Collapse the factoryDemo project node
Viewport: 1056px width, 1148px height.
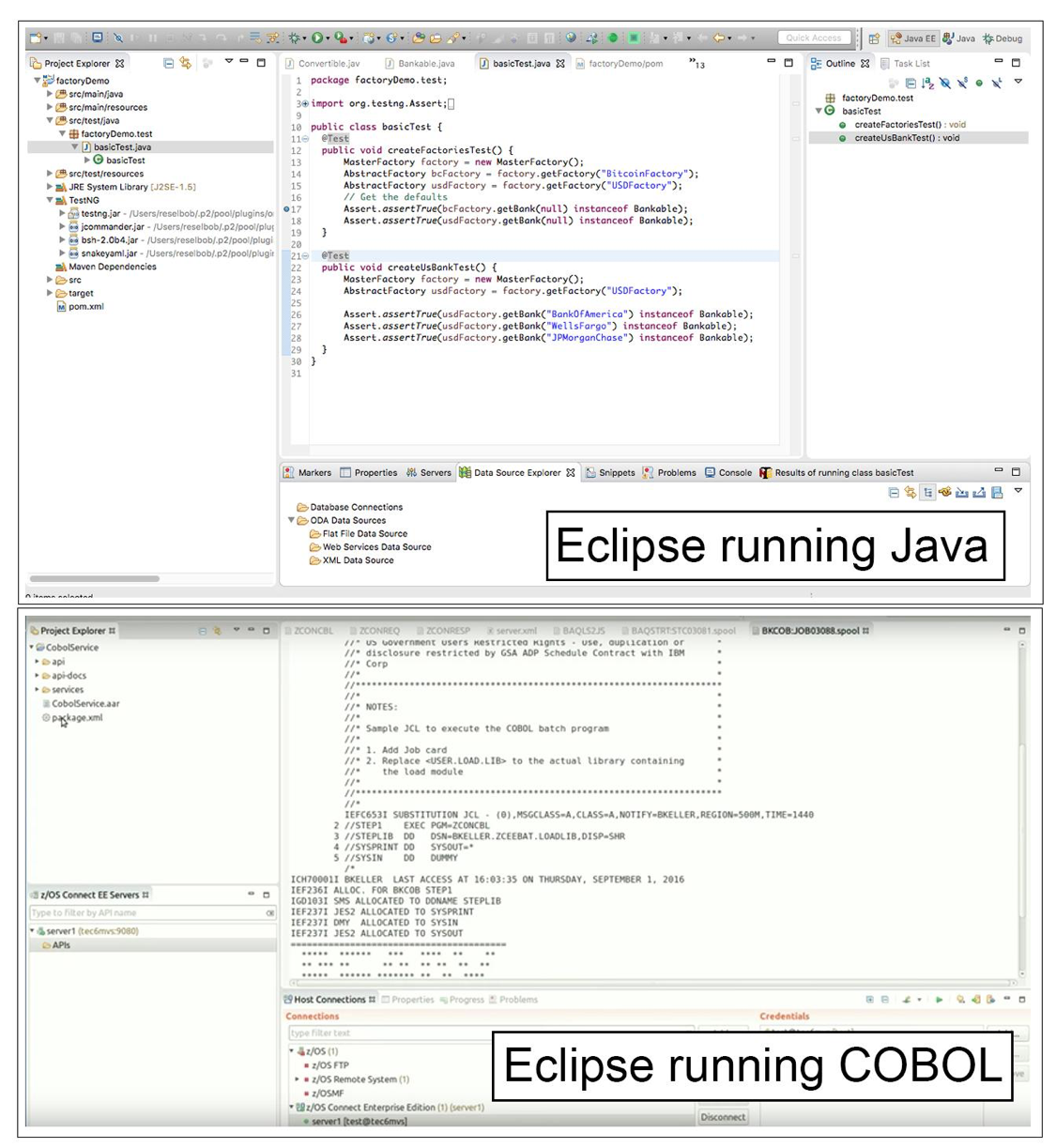click(x=38, y=81)
